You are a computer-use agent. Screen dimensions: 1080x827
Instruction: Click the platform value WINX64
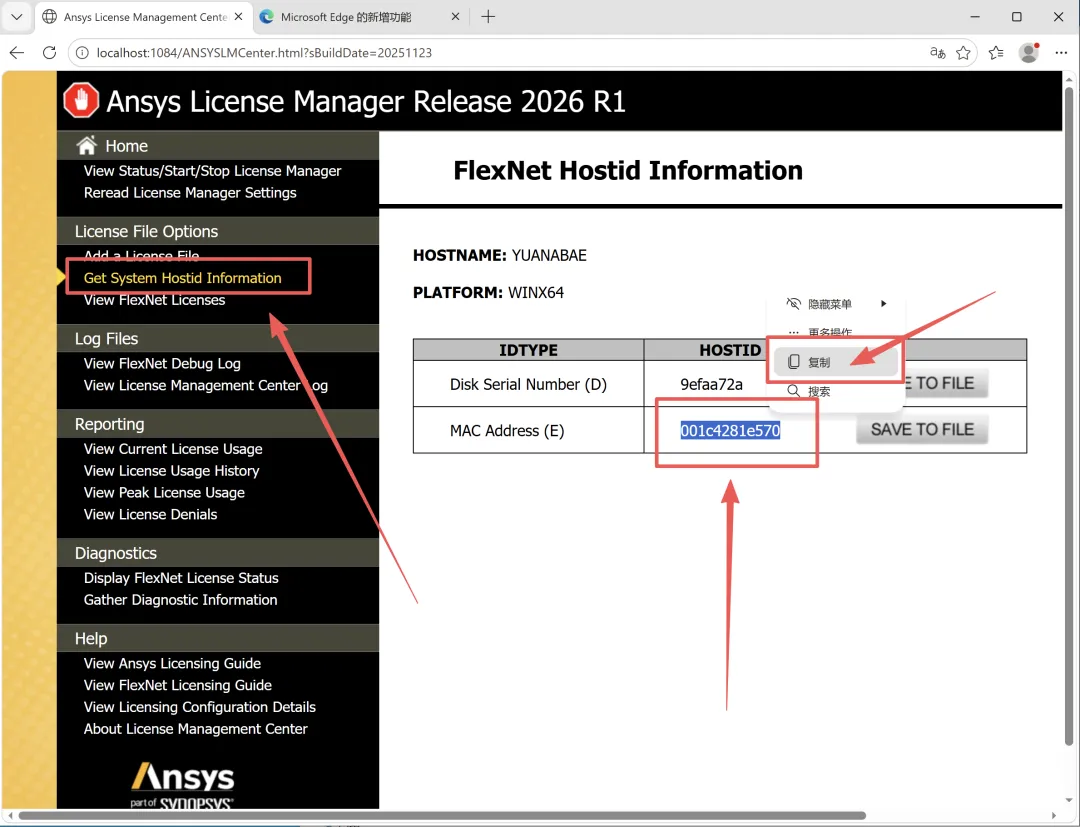(x=536, y=293)
